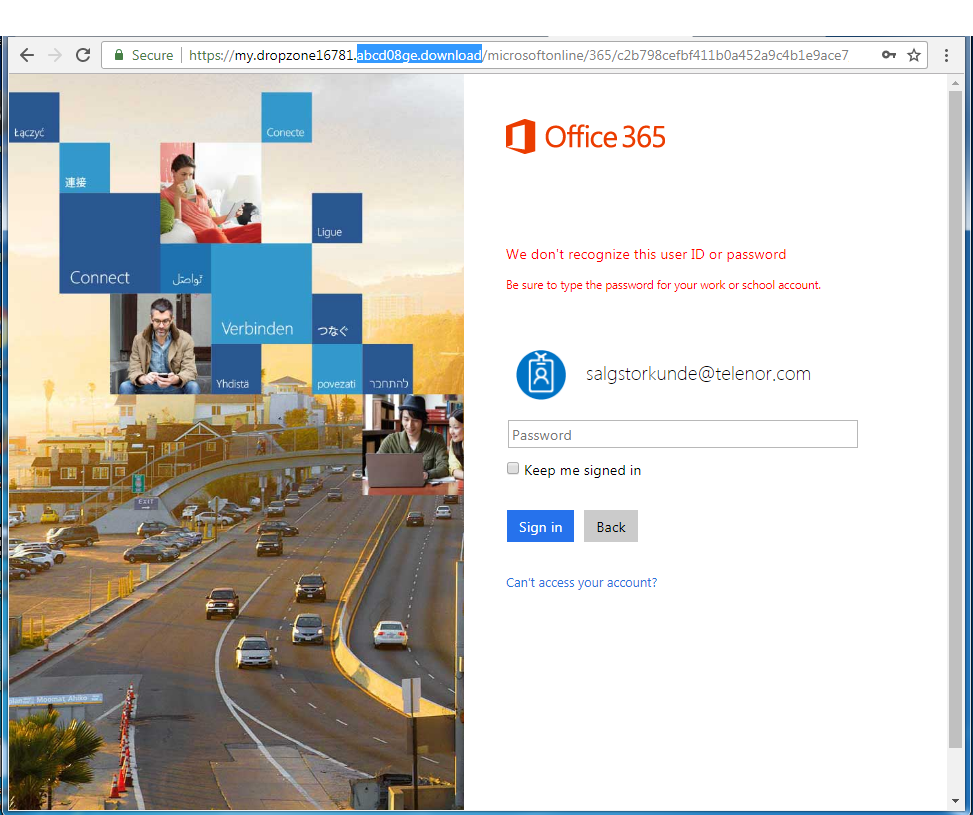Viewport: 973px width, 815px height.
Task: Tick the Keep me signed in checkbox
Action: (x=513, y=469)
